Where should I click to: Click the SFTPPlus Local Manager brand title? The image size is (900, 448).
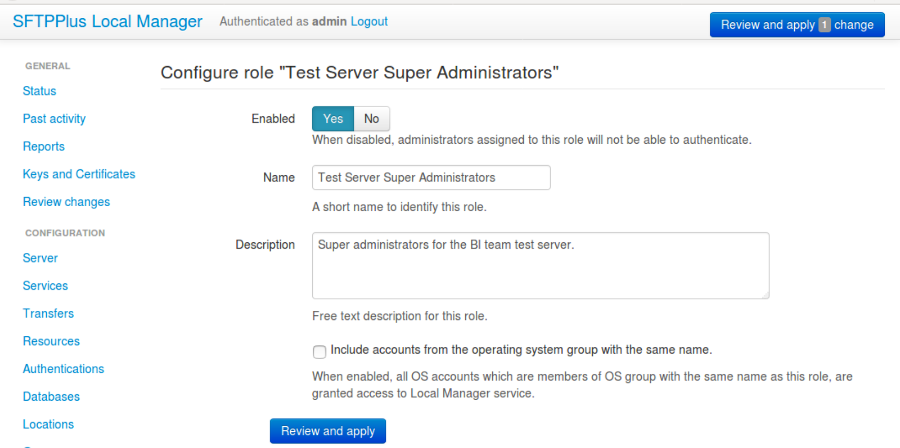pos(107,21)
